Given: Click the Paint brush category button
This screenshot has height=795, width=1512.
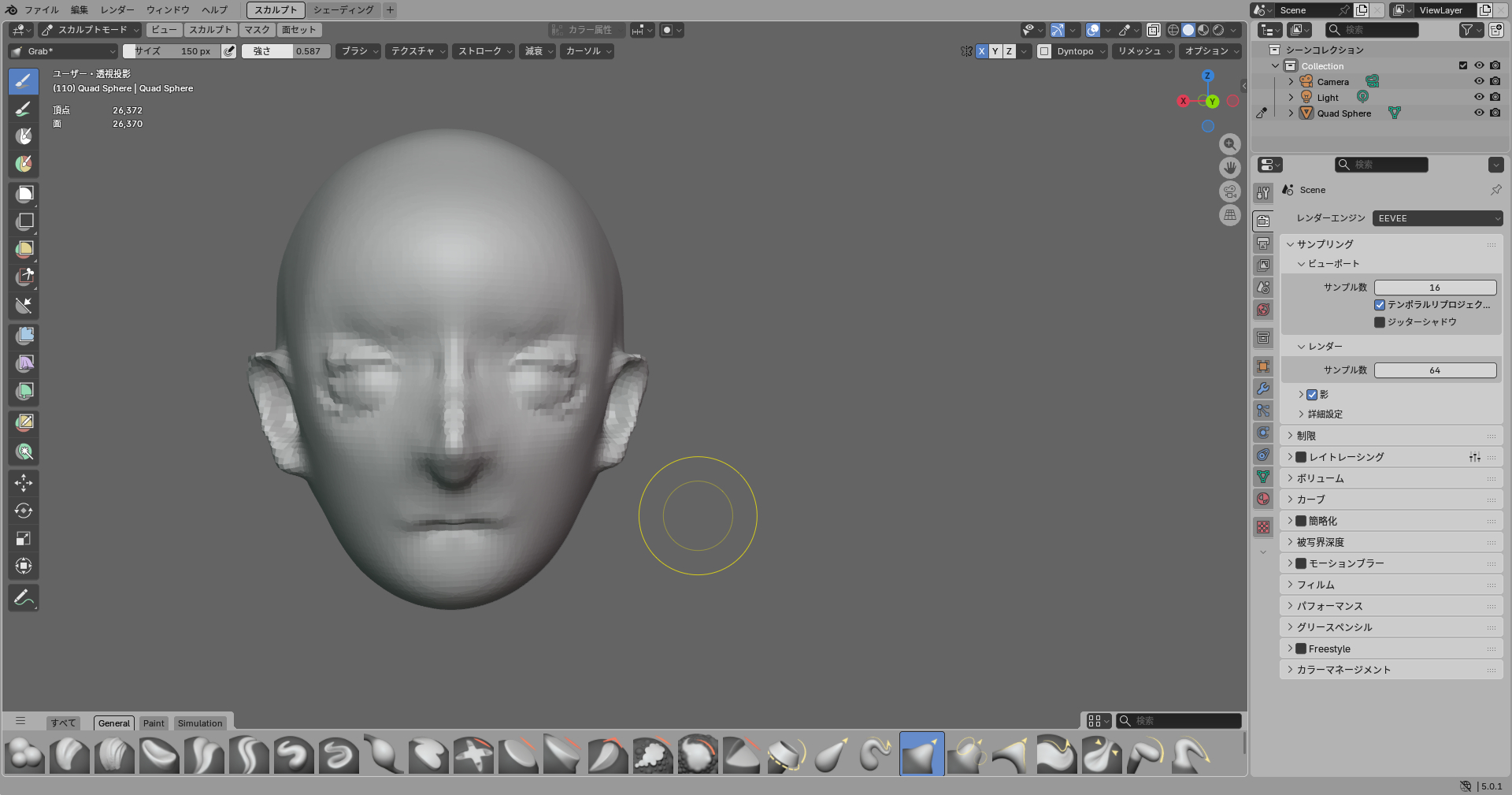Looking at the screenshot, I should [154, 723].
